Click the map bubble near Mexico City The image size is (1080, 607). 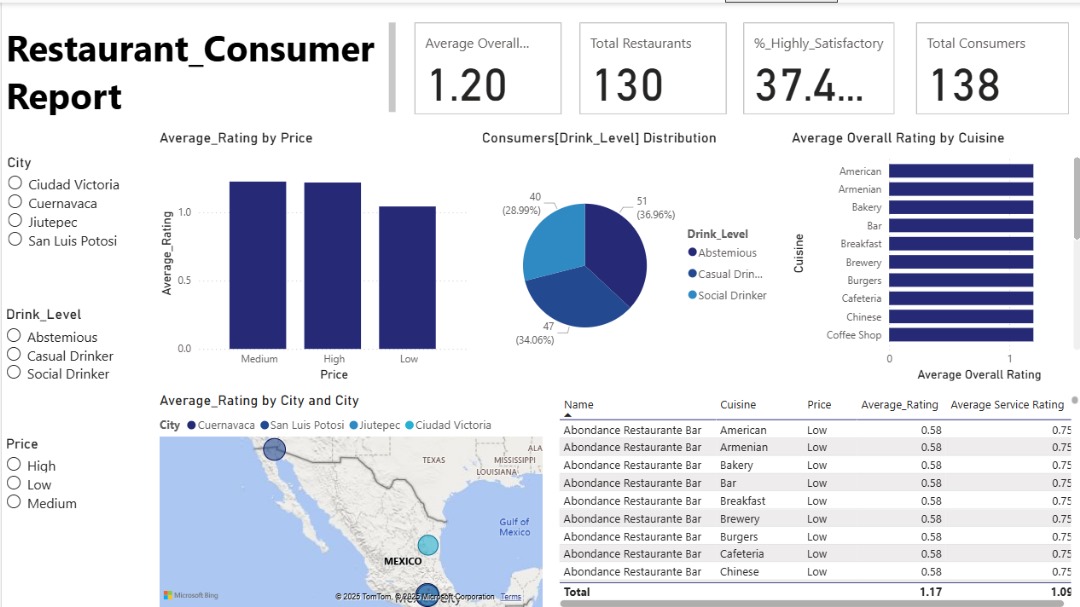[x=427, y=594]
